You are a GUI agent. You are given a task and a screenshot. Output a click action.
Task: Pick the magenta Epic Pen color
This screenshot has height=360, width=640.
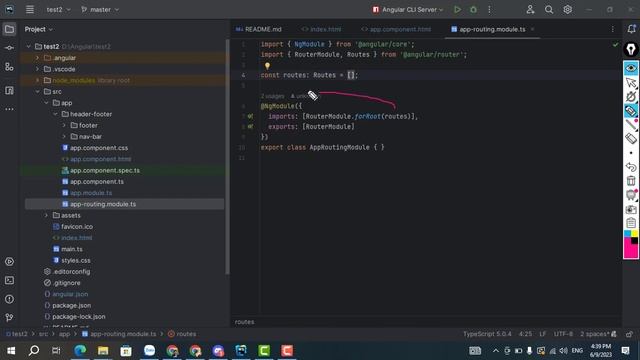[x=630, y=251]
